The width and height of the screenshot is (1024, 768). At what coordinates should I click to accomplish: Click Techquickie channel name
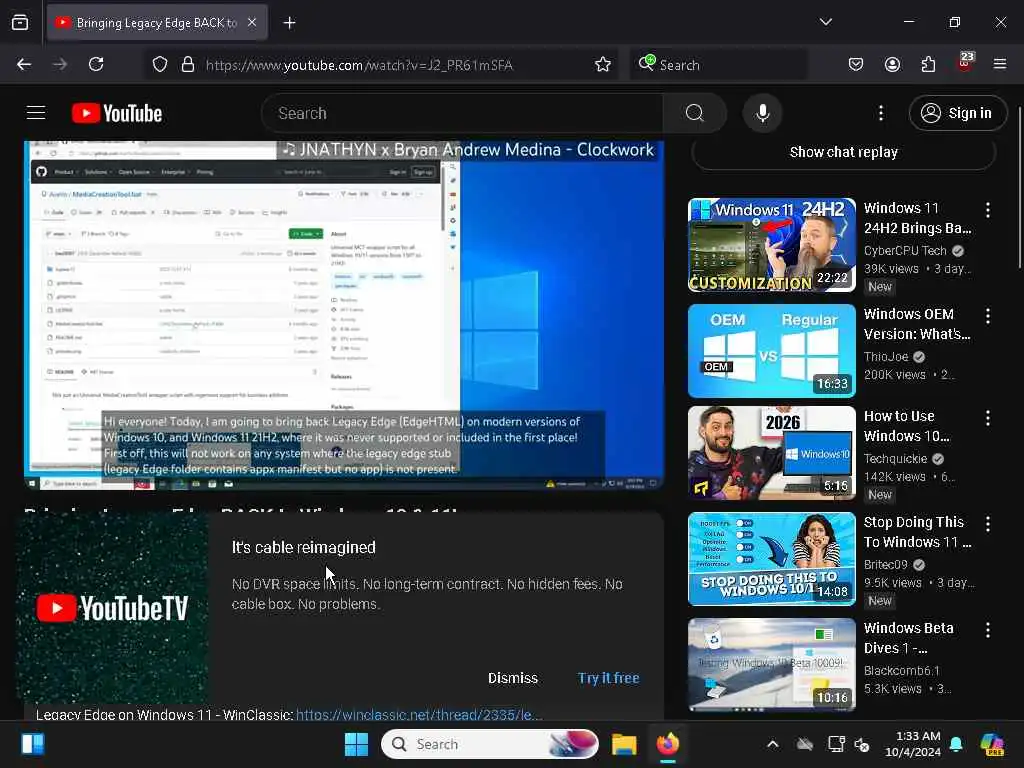pos(895,458)
